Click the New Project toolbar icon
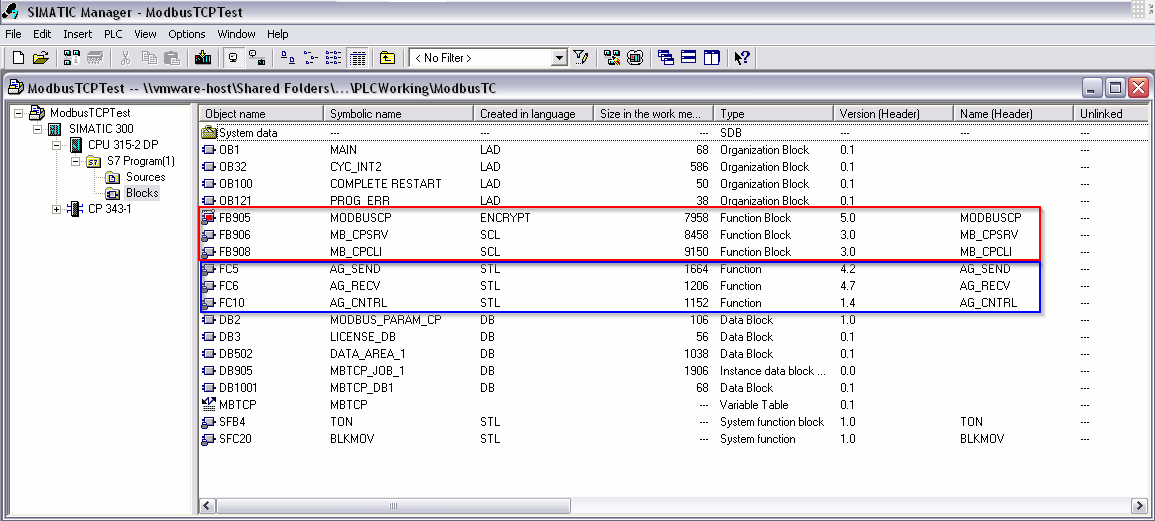1155x521 pixels. click(16, 58)
